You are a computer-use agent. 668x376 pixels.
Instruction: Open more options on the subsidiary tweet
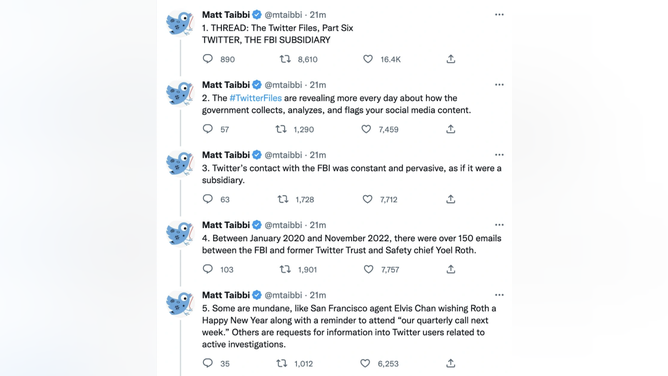(499, 155)
